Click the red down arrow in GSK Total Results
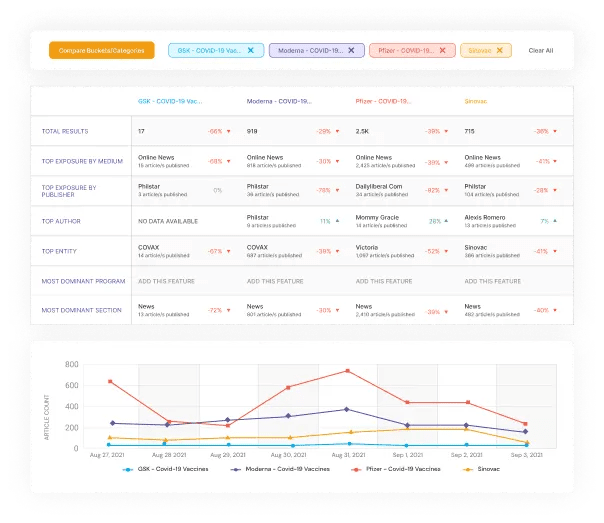This screenshot has width=604, height=523. point(227,131)
